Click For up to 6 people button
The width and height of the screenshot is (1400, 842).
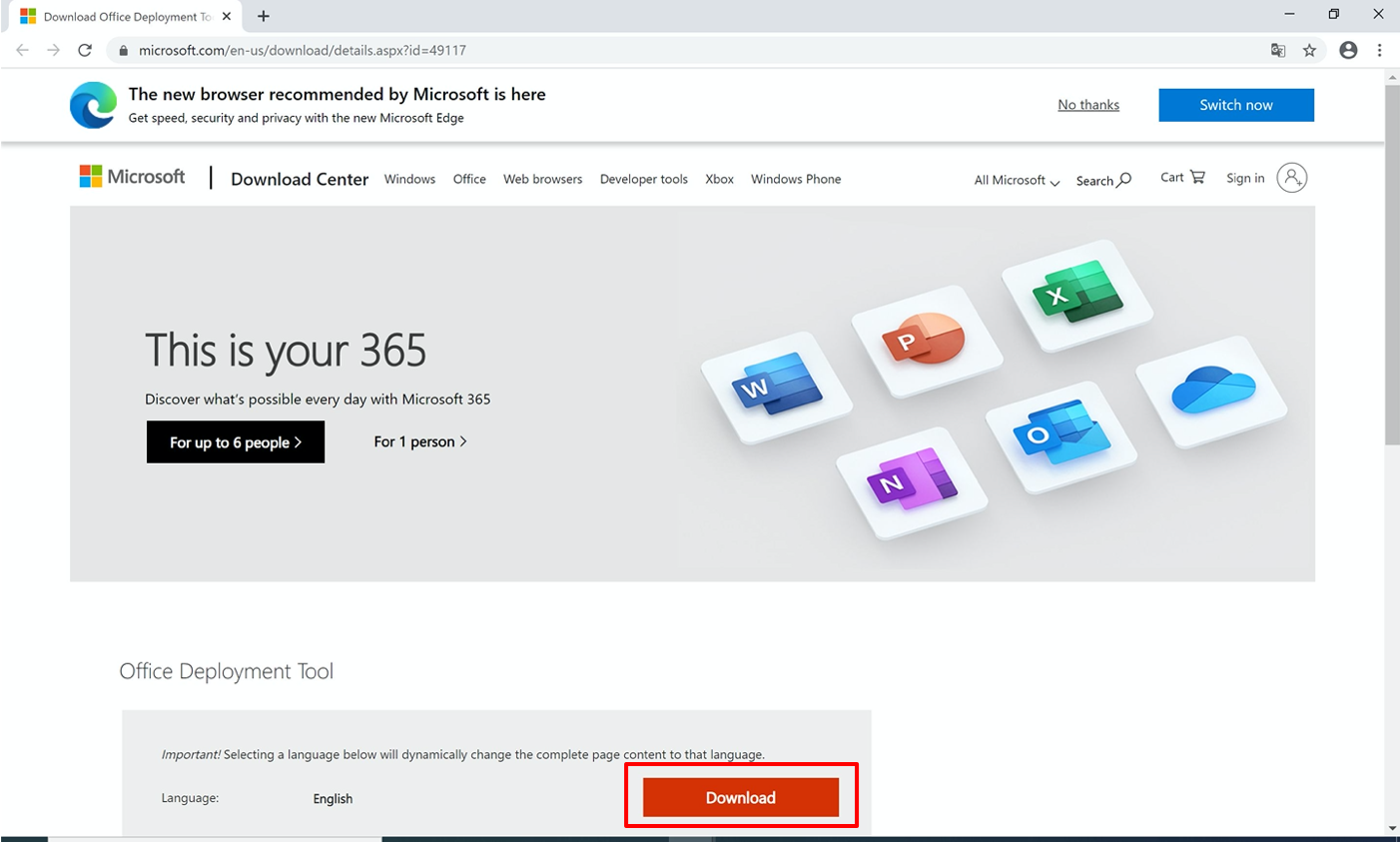(x=236, y=442)
